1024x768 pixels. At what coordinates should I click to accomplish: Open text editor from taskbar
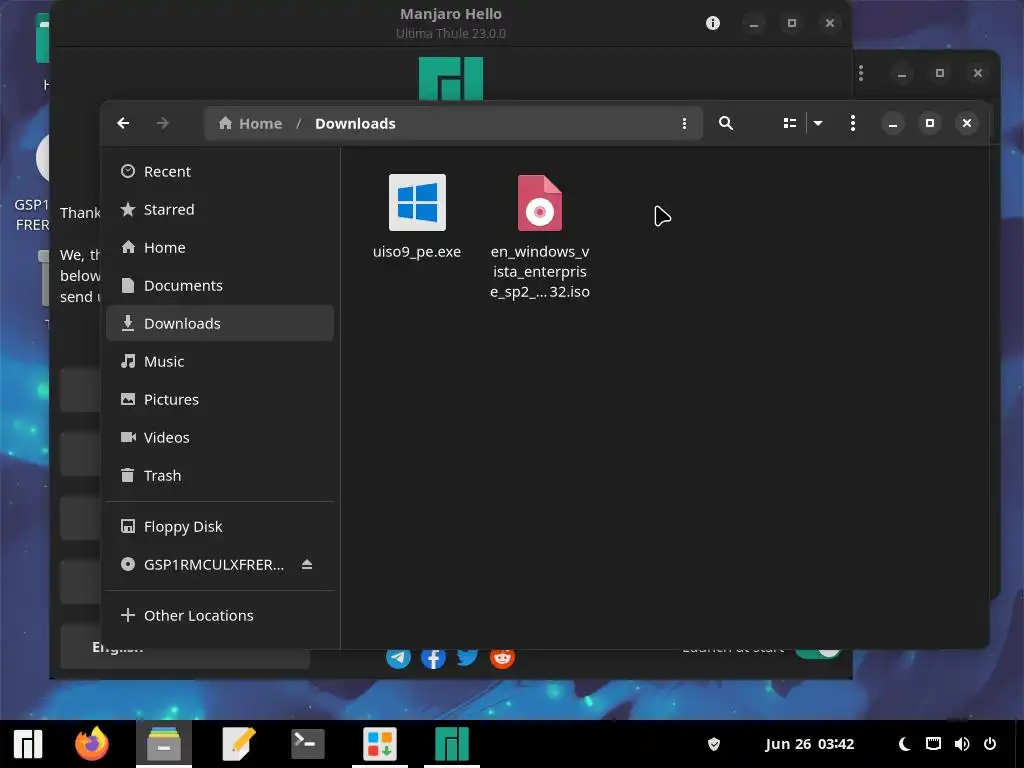click(238, 744)
